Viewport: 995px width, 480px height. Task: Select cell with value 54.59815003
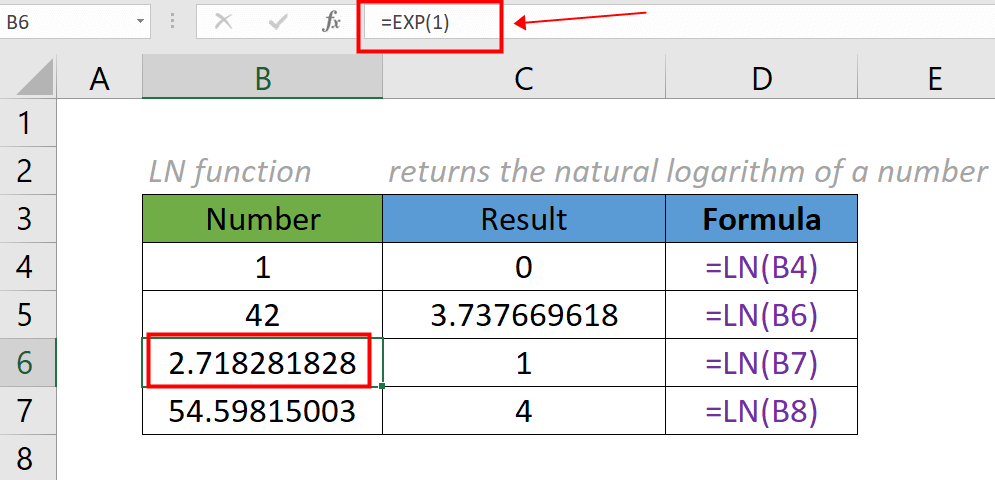click(x=262, y=411)
